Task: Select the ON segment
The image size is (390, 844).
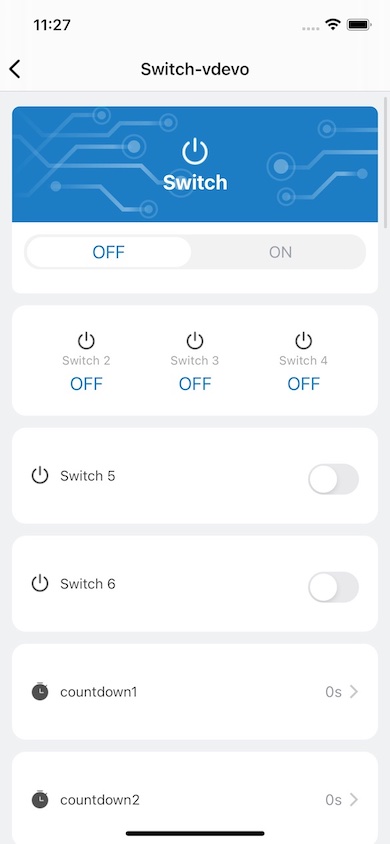Action: pos(280,252)
